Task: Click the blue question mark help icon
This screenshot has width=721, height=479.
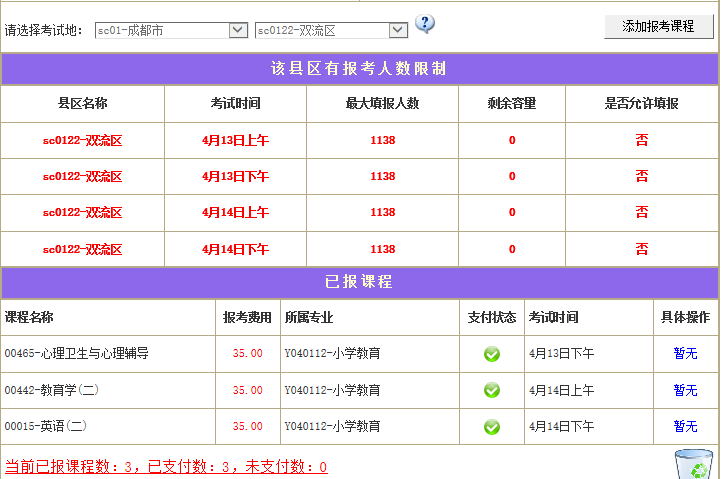Action: click(425, 25)
